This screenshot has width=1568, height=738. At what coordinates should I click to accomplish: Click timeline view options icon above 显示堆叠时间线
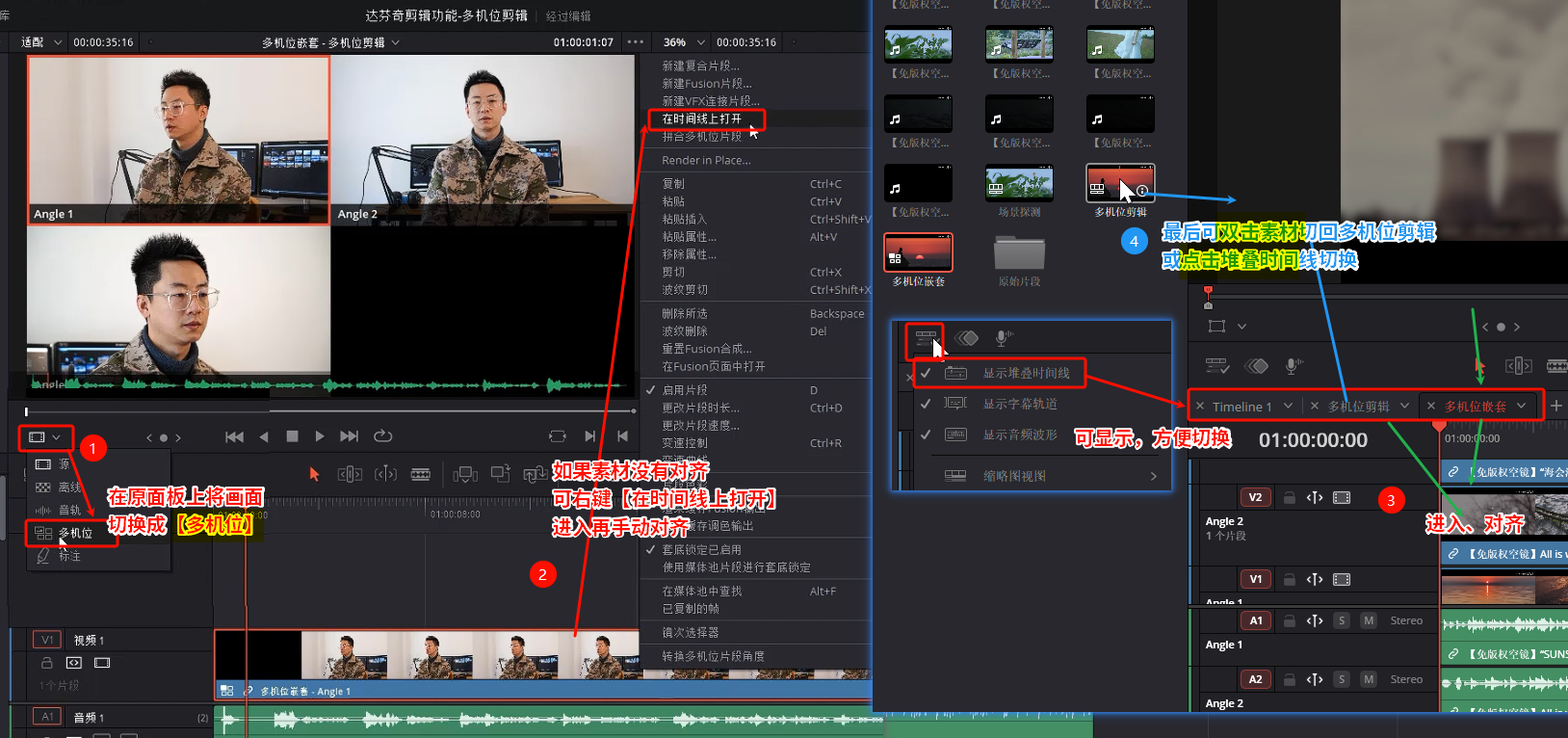925,338
